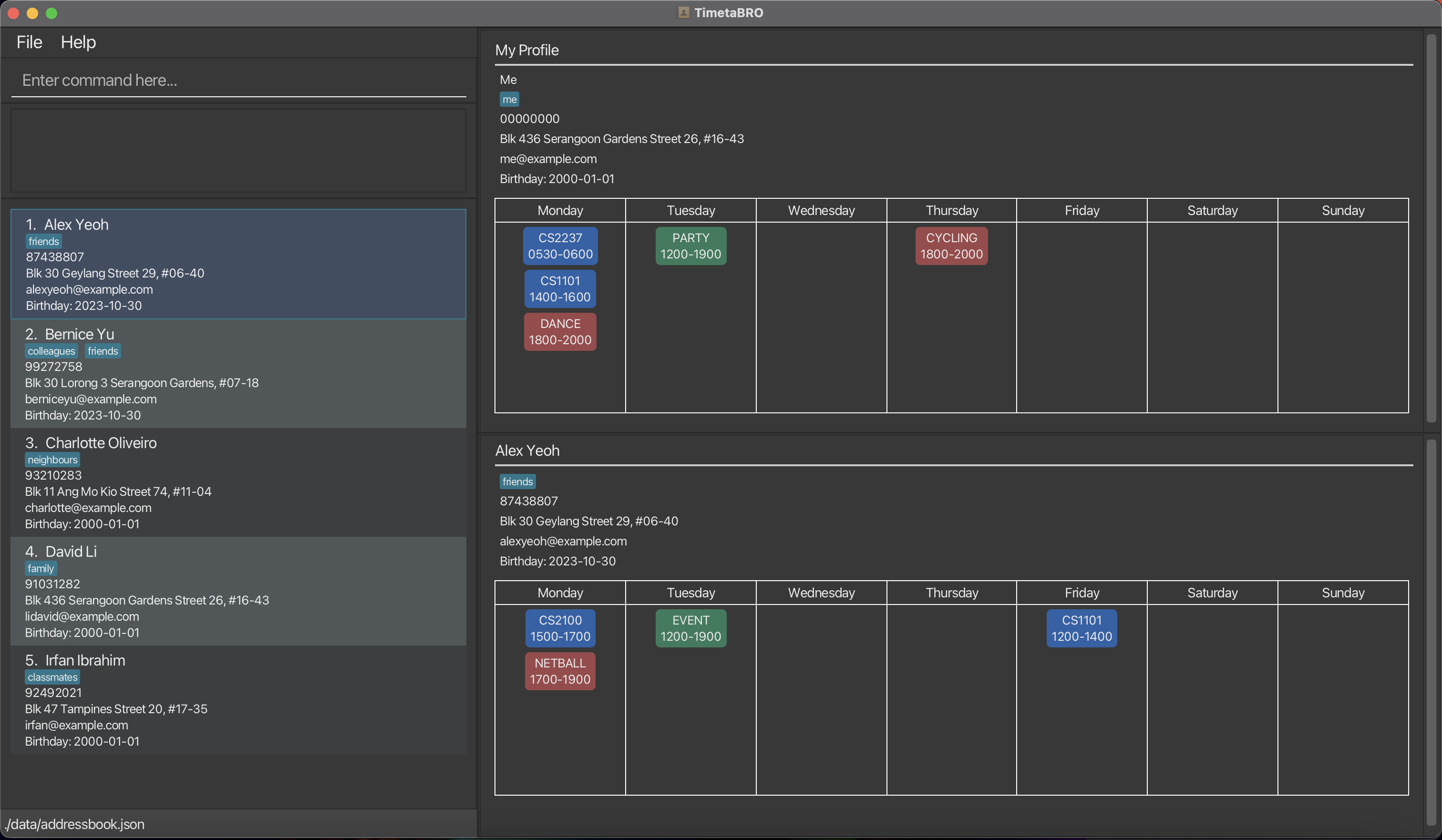Open the File menu
The width and height of the screenshot is (1442, 840).
29,42
